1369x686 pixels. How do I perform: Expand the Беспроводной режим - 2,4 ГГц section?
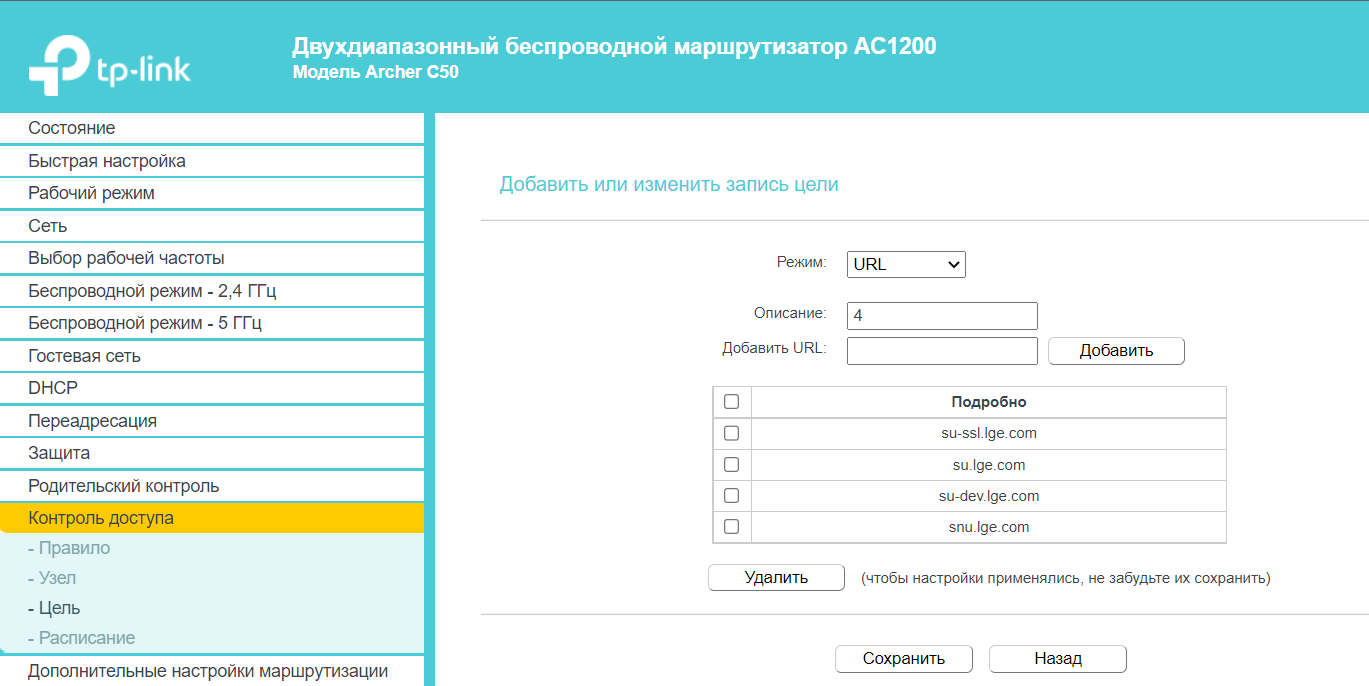click(x=152, y=291)
